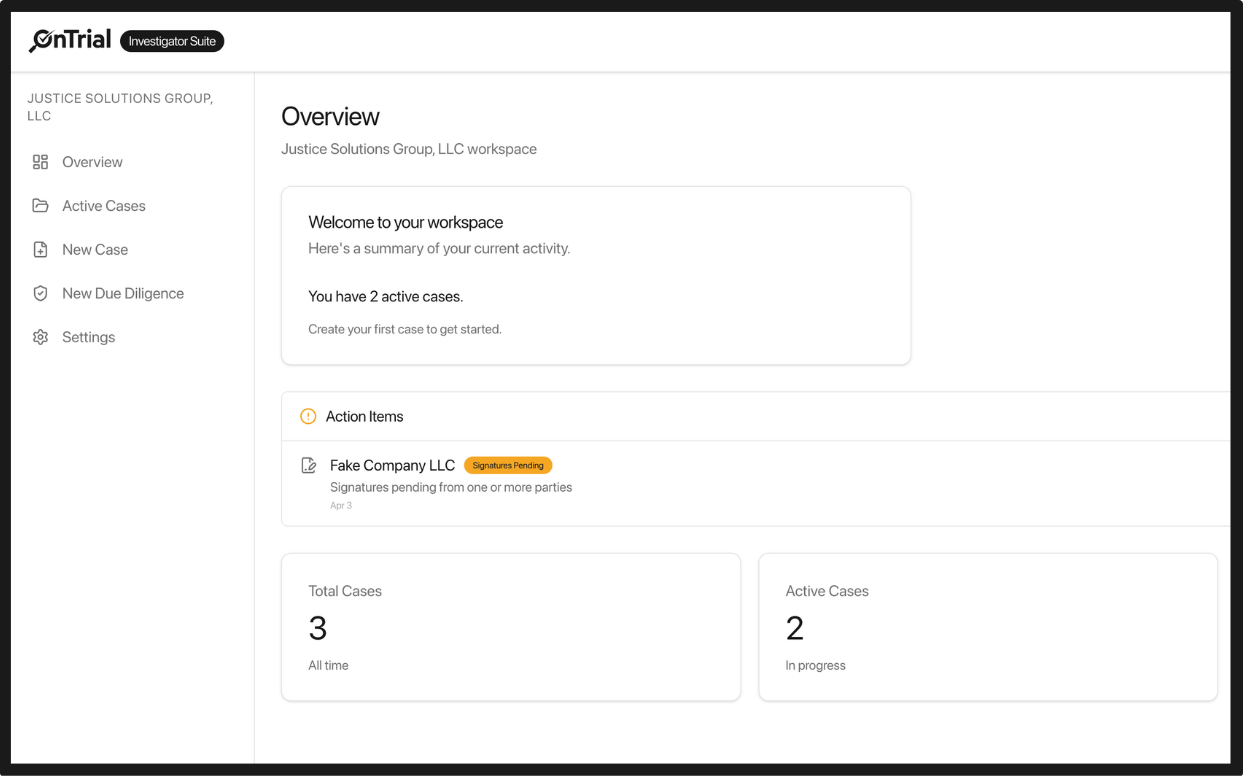Click the Apr 3 date text
The height and width of the screenshot is (777, 1243).
[341, 506]
